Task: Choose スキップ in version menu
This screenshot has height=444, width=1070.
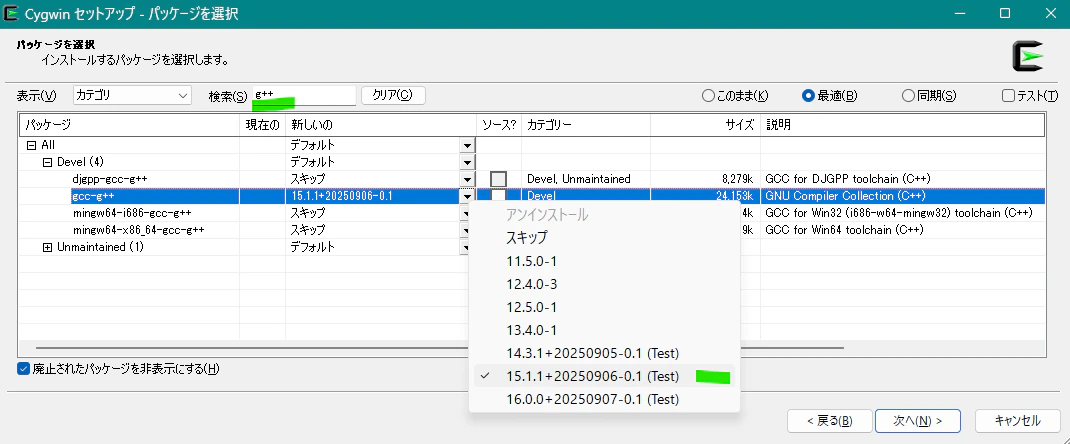Action: coord(604,238)
